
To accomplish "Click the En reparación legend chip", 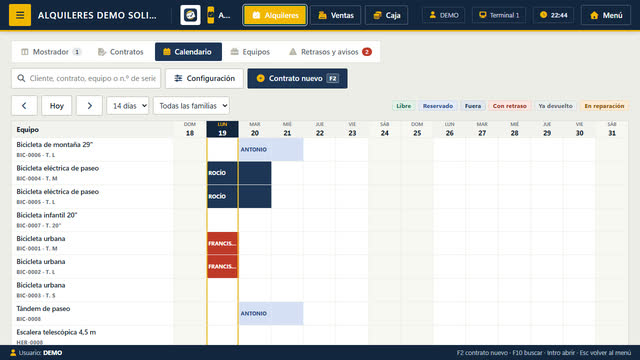I will click(x=604, y=106).
